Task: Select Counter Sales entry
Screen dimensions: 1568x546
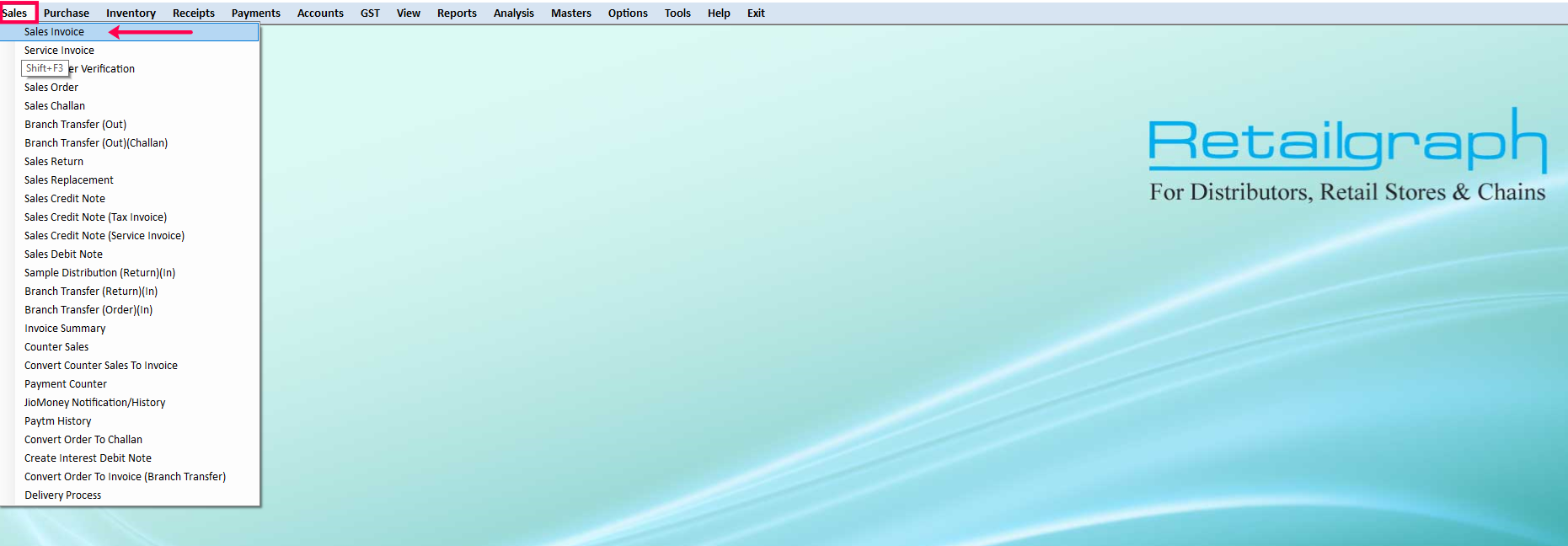Action: (130, 347)
